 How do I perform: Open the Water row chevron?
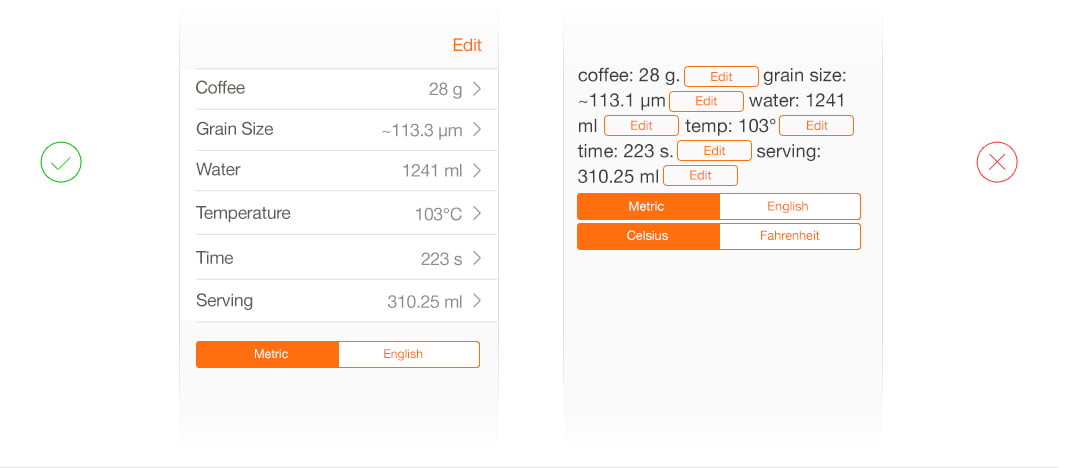click(477, 171)
